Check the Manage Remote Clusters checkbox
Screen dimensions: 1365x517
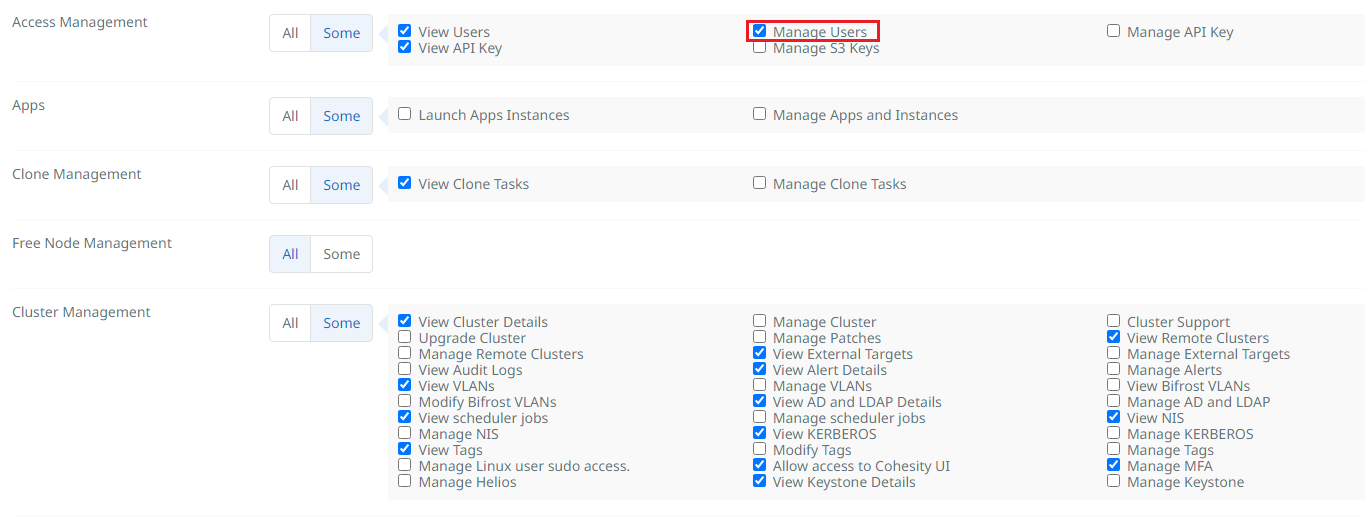404,353
